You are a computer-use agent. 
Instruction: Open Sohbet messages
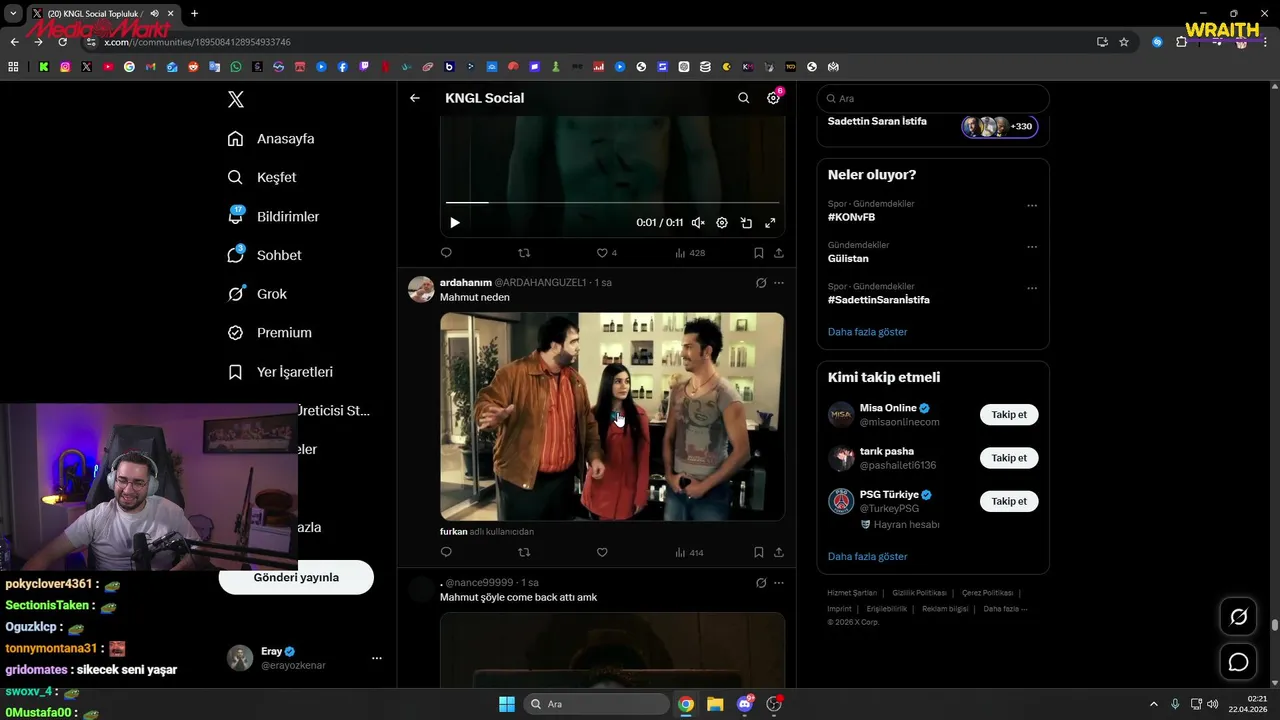tap(264, 255)
